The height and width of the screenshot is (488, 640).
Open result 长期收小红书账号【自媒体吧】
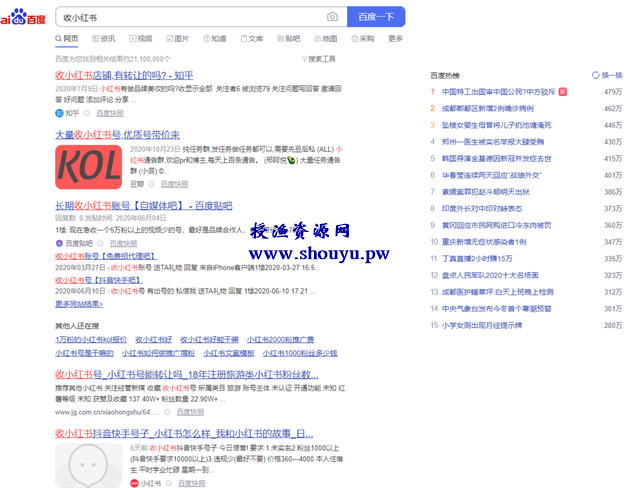144,206
